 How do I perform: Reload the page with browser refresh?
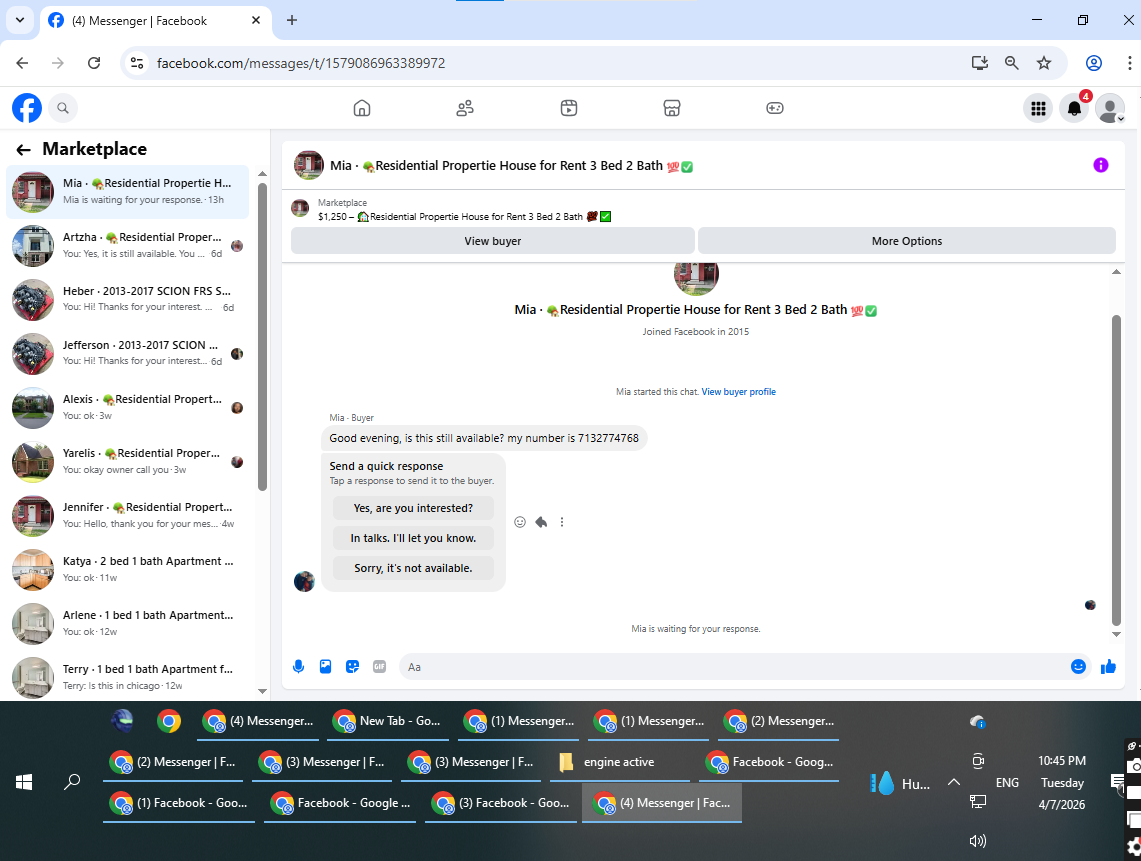(94, 63)
